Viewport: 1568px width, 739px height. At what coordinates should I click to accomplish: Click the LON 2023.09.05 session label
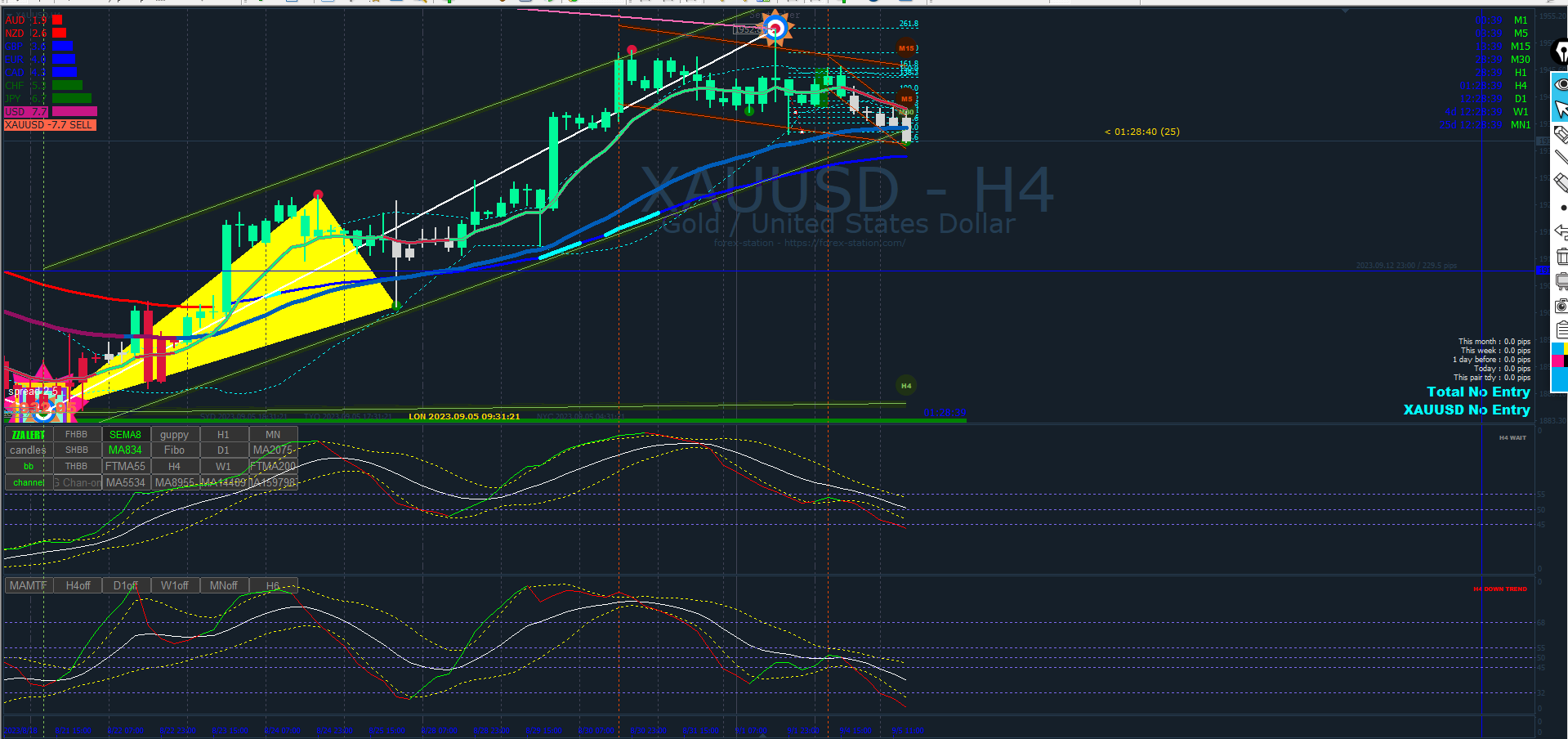point(464,416)
